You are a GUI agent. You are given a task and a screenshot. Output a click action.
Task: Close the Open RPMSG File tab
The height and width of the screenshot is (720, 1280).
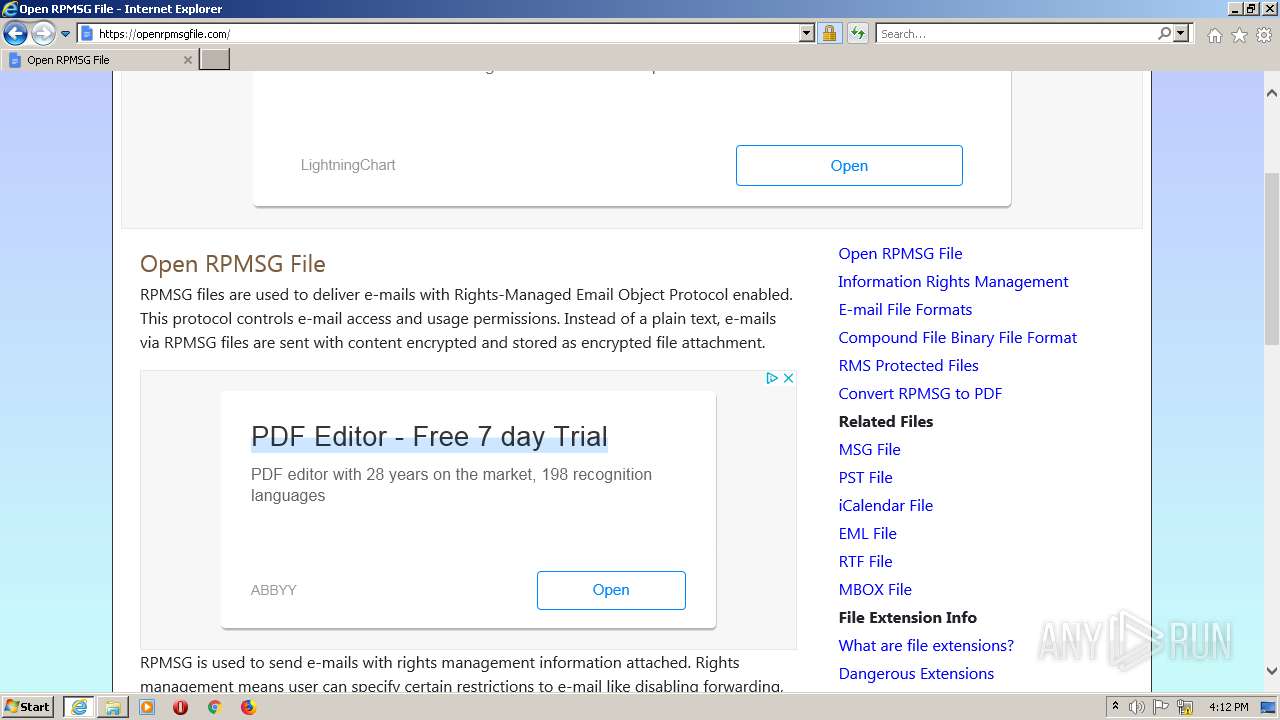187,60
